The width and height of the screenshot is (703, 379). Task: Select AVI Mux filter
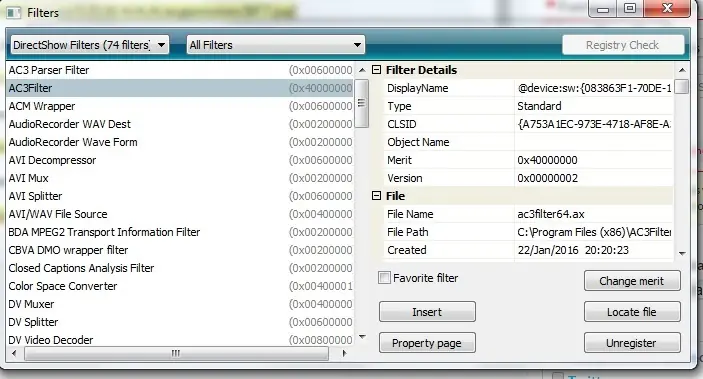(180, 178)
